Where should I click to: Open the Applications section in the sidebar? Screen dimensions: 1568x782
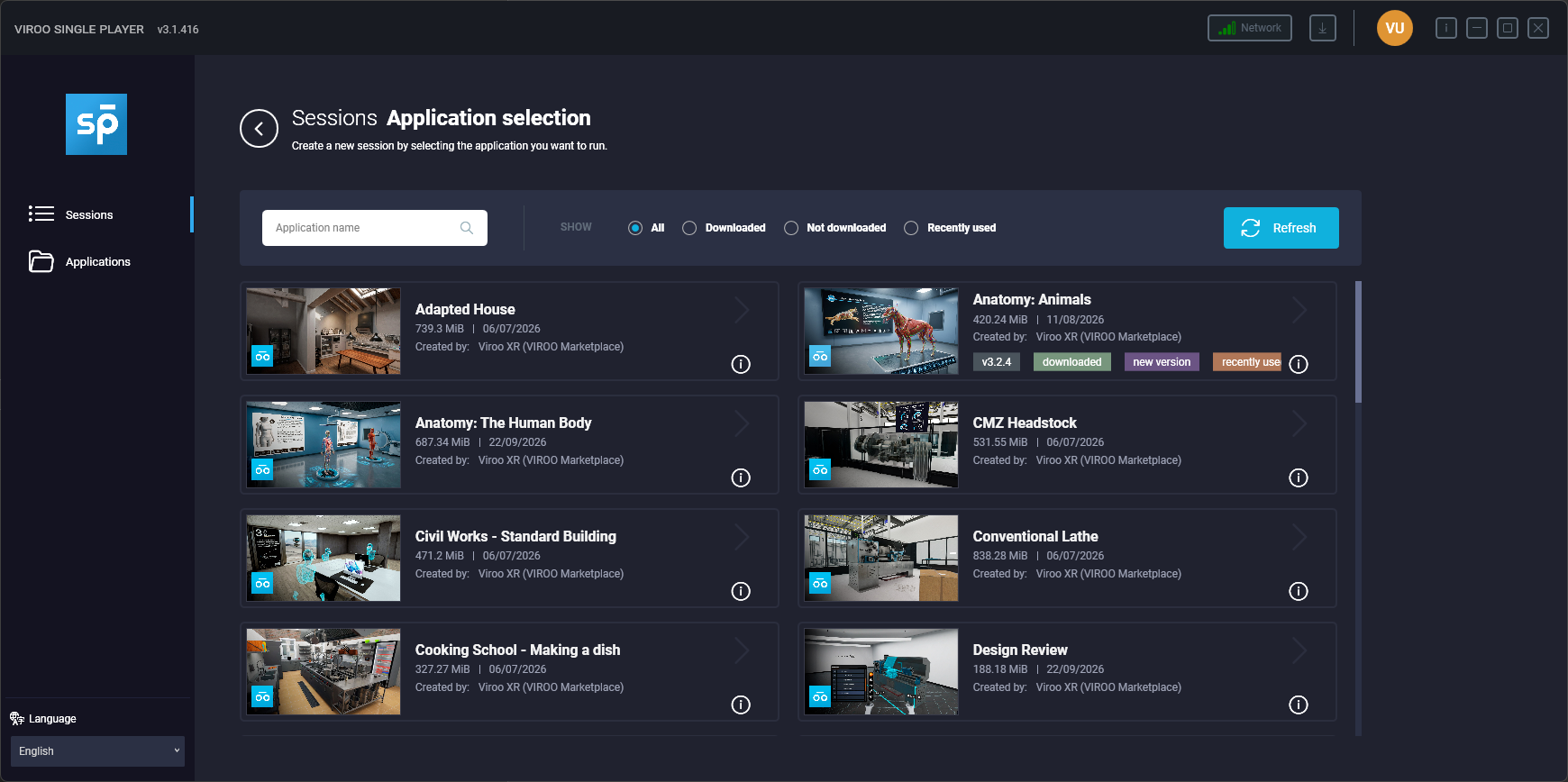tap(97, 261)
